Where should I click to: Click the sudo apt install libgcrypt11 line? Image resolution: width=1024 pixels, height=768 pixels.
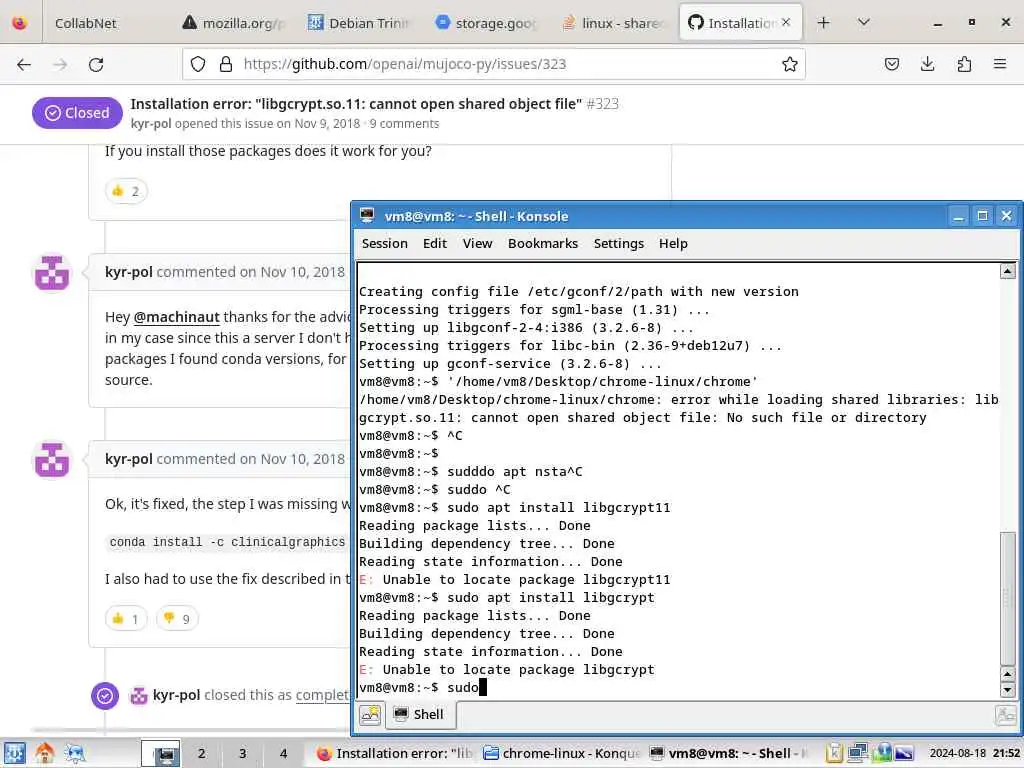515,507
